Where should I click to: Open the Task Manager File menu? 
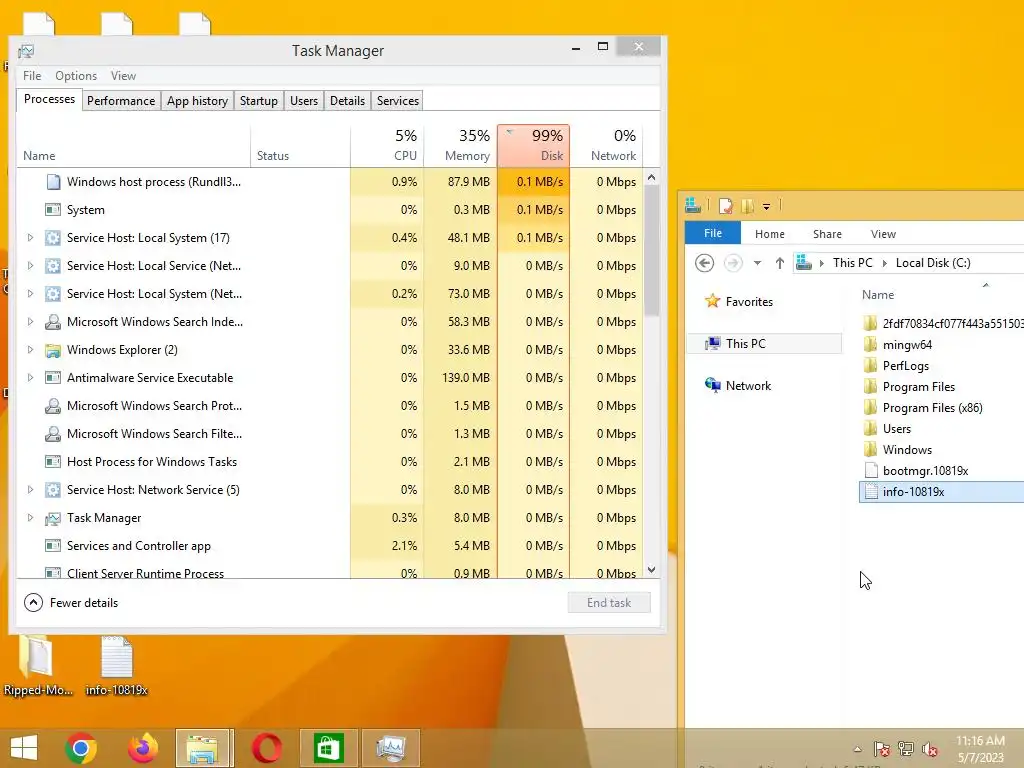pyautogui.click(x=32, y=76)
